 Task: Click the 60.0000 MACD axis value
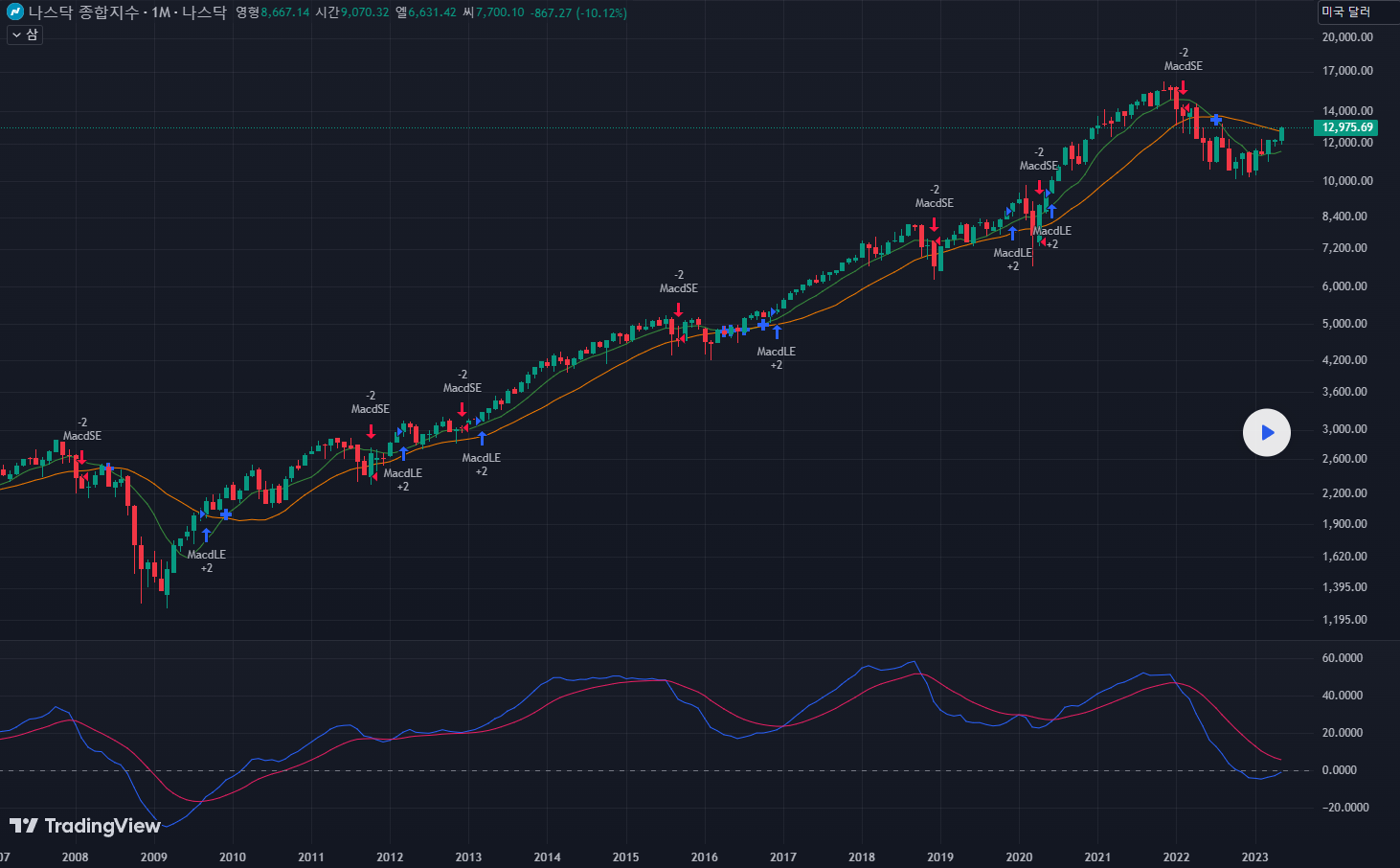click(x=1343, y=658)
